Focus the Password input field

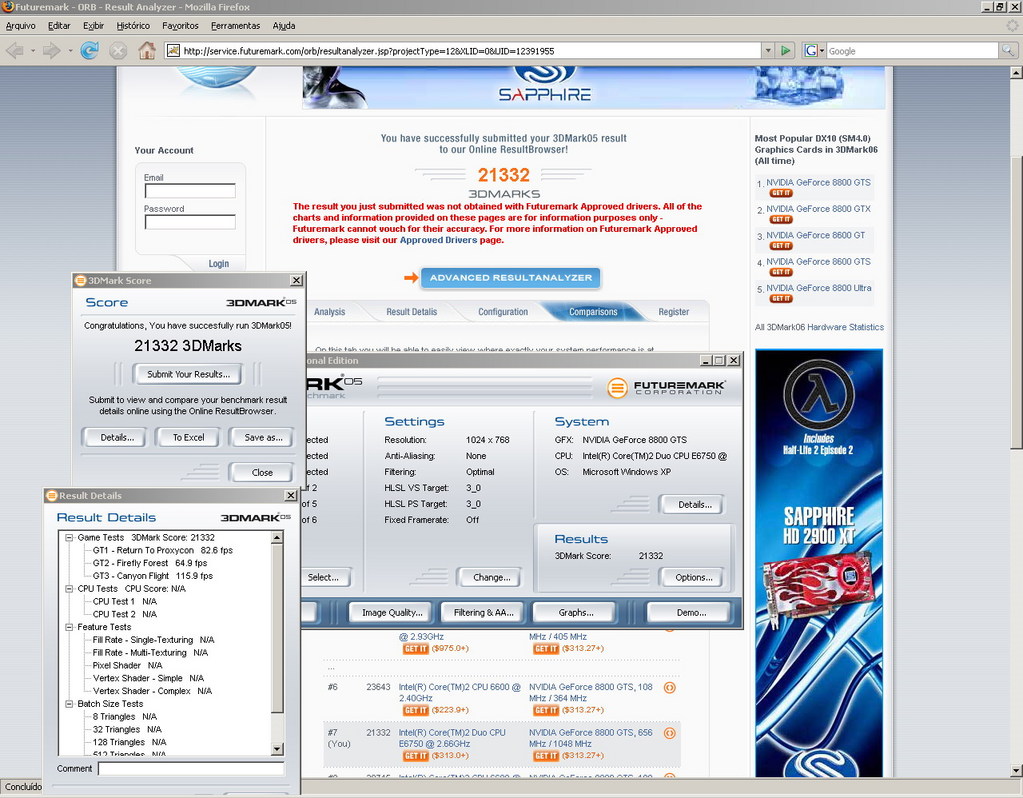click(x=190, y=222)
